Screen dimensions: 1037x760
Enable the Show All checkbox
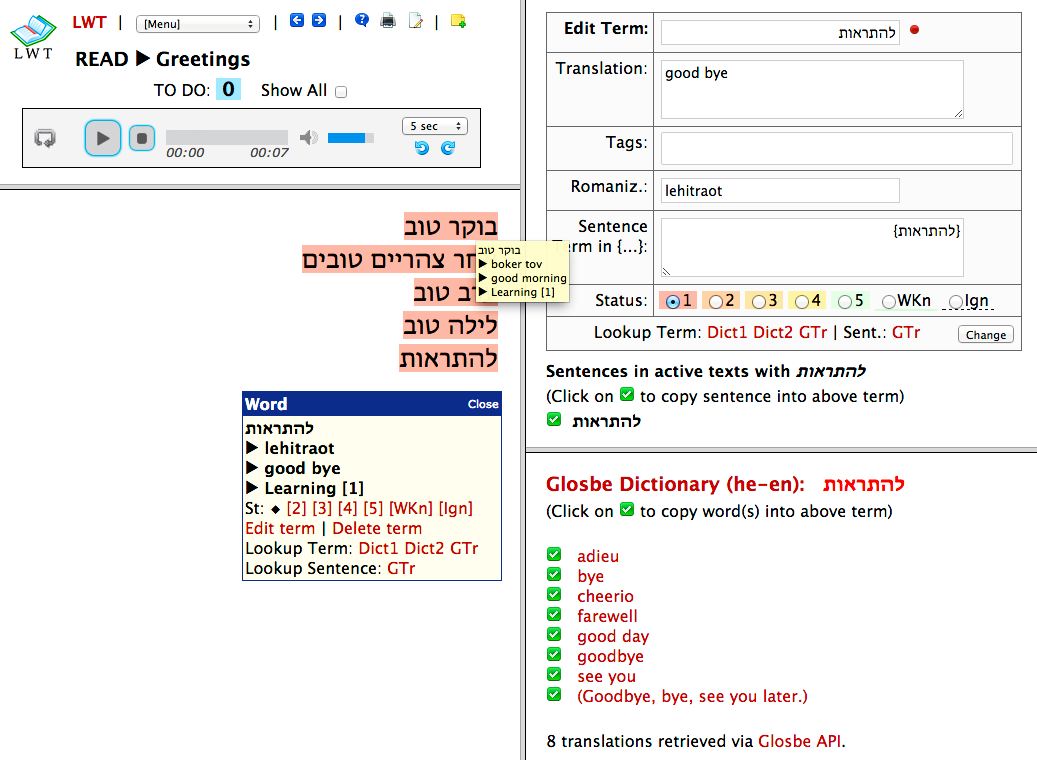click(x=341, y=92)
